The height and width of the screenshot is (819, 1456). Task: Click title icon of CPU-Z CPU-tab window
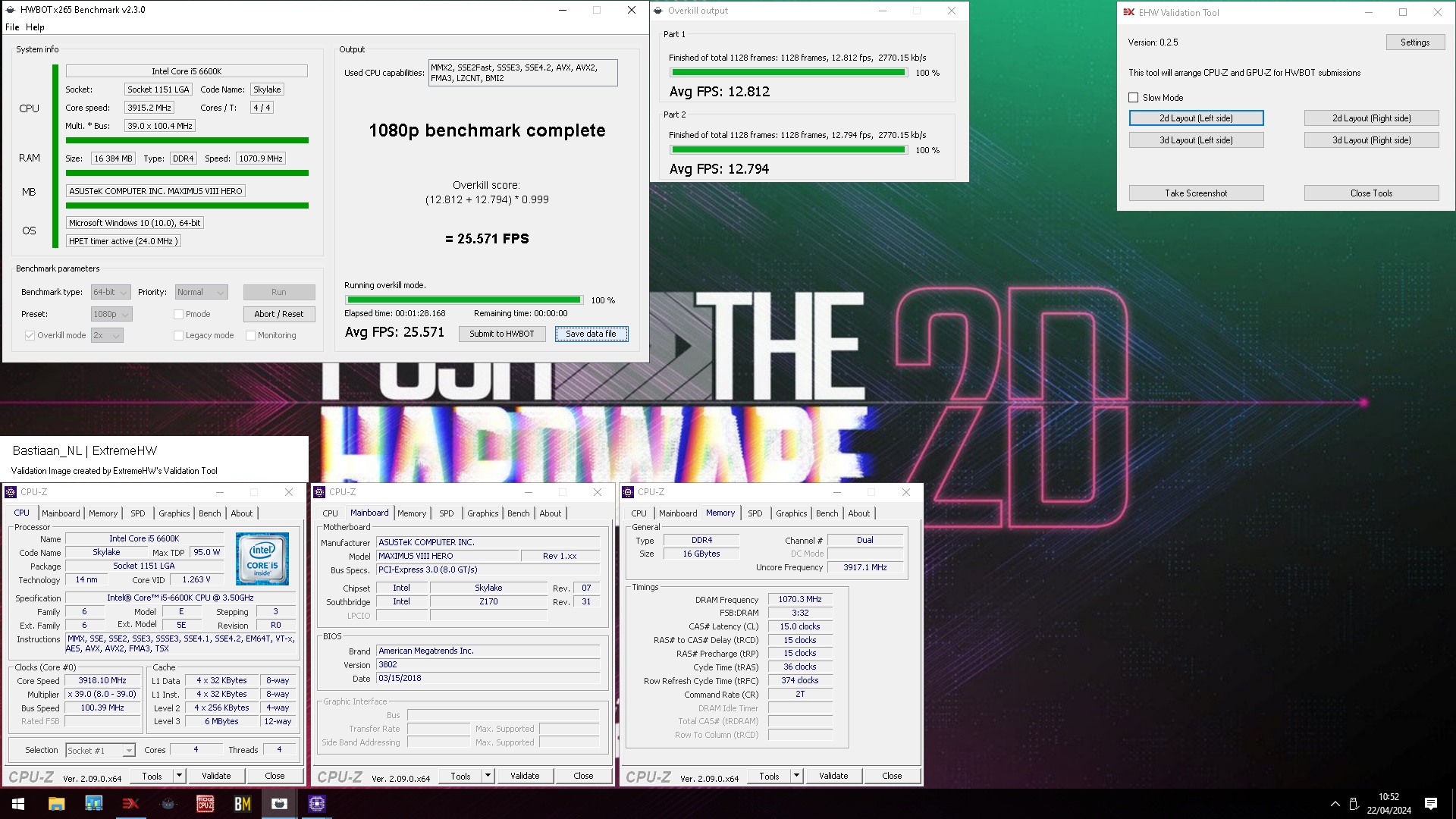pos(11,492)
